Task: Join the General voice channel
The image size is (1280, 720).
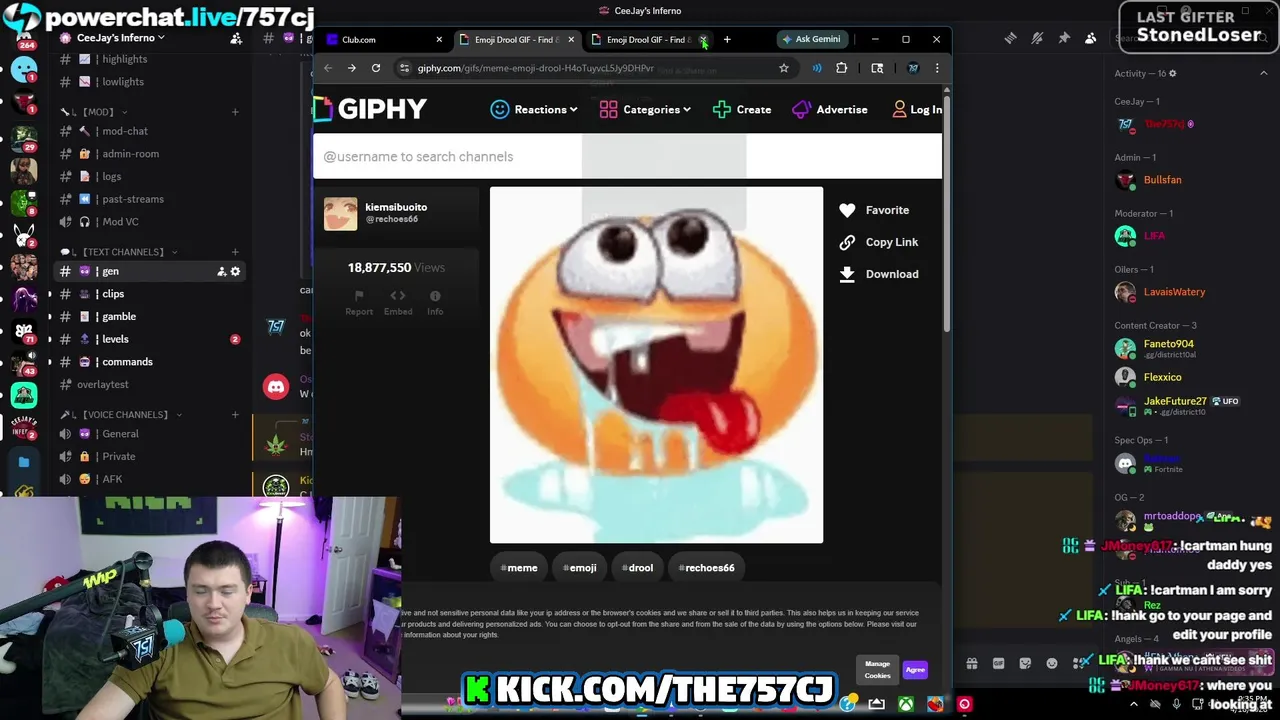Action: point(150,434)
